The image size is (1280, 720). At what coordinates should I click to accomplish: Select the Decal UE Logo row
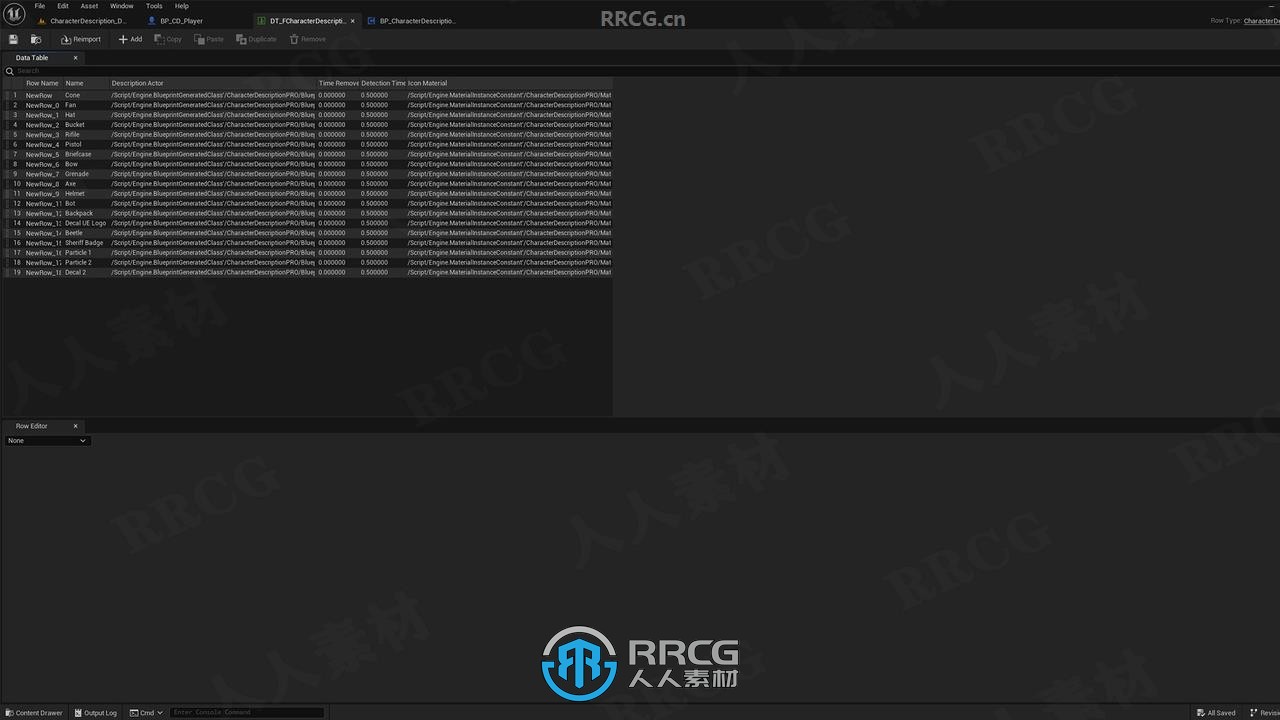[308, 223]
